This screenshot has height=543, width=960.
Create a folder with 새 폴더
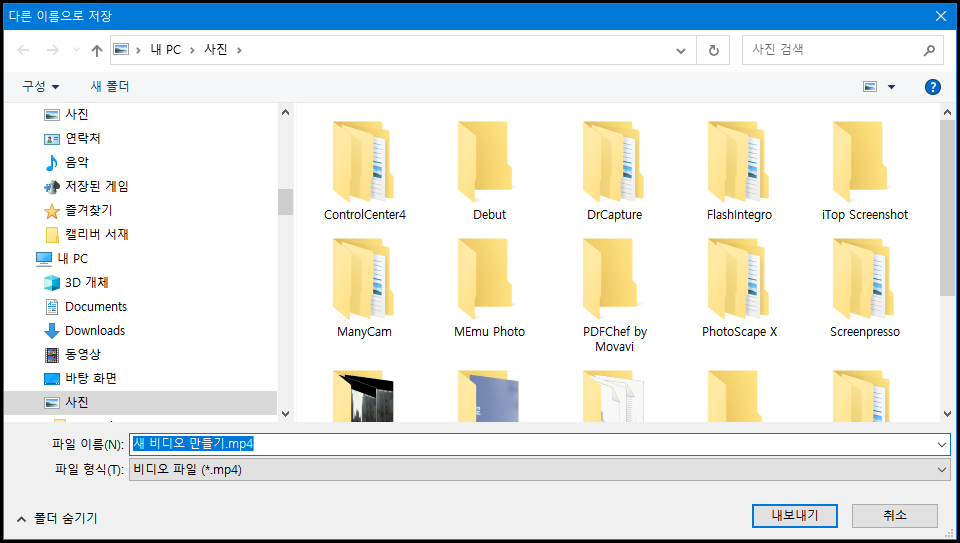110,86
